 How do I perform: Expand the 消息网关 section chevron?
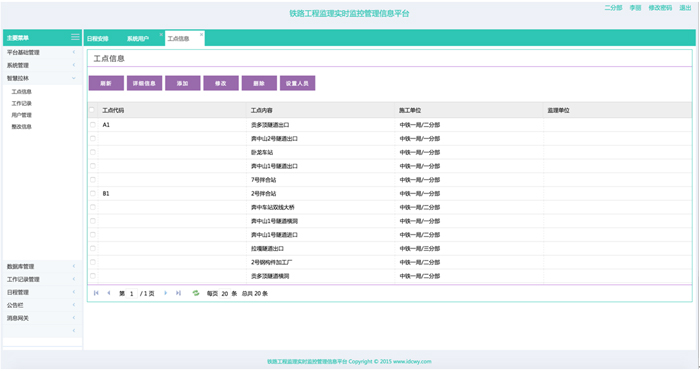click(74, 318)
